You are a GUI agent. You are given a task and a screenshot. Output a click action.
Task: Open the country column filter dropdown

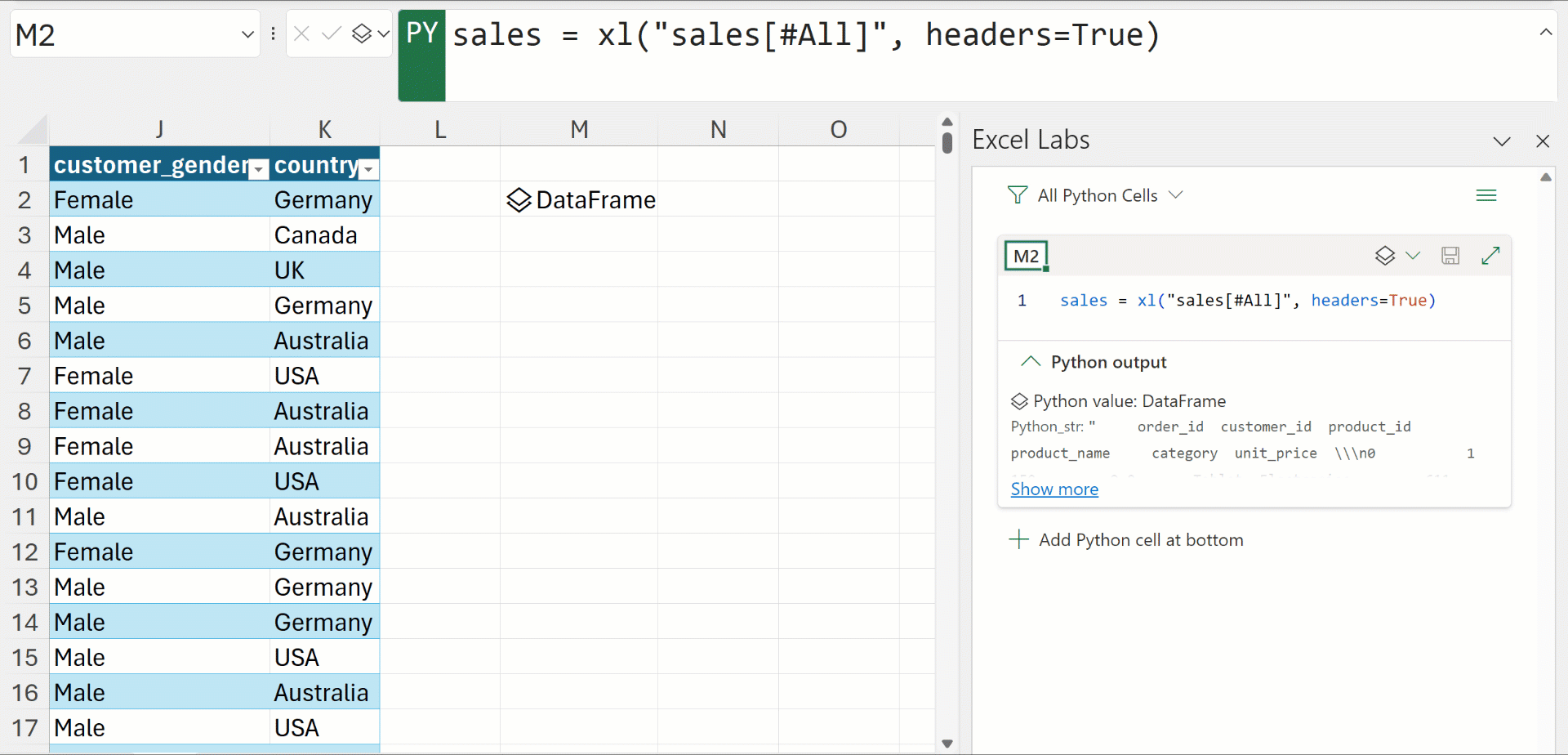368,168
